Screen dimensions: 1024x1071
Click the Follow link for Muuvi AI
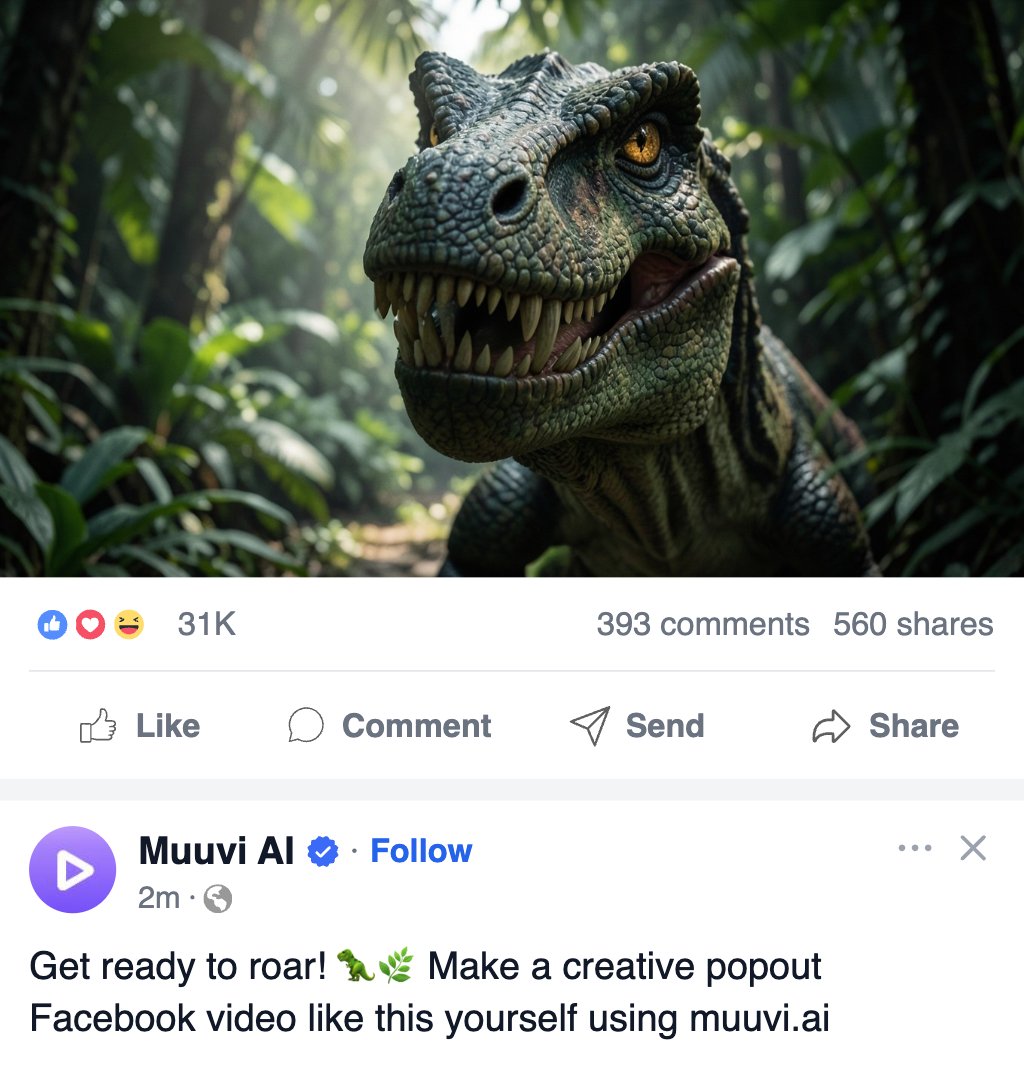(x=420, y=851)
